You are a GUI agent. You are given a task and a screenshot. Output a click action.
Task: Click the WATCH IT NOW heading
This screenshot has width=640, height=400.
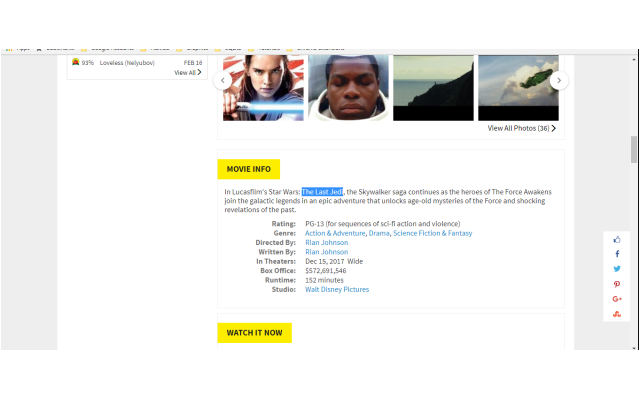254,333
